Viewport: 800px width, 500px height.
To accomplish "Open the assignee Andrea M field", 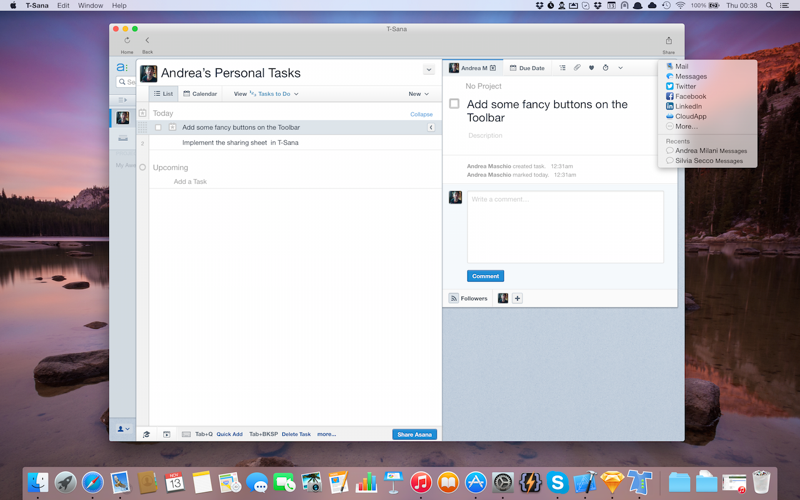I will (468, 68).
